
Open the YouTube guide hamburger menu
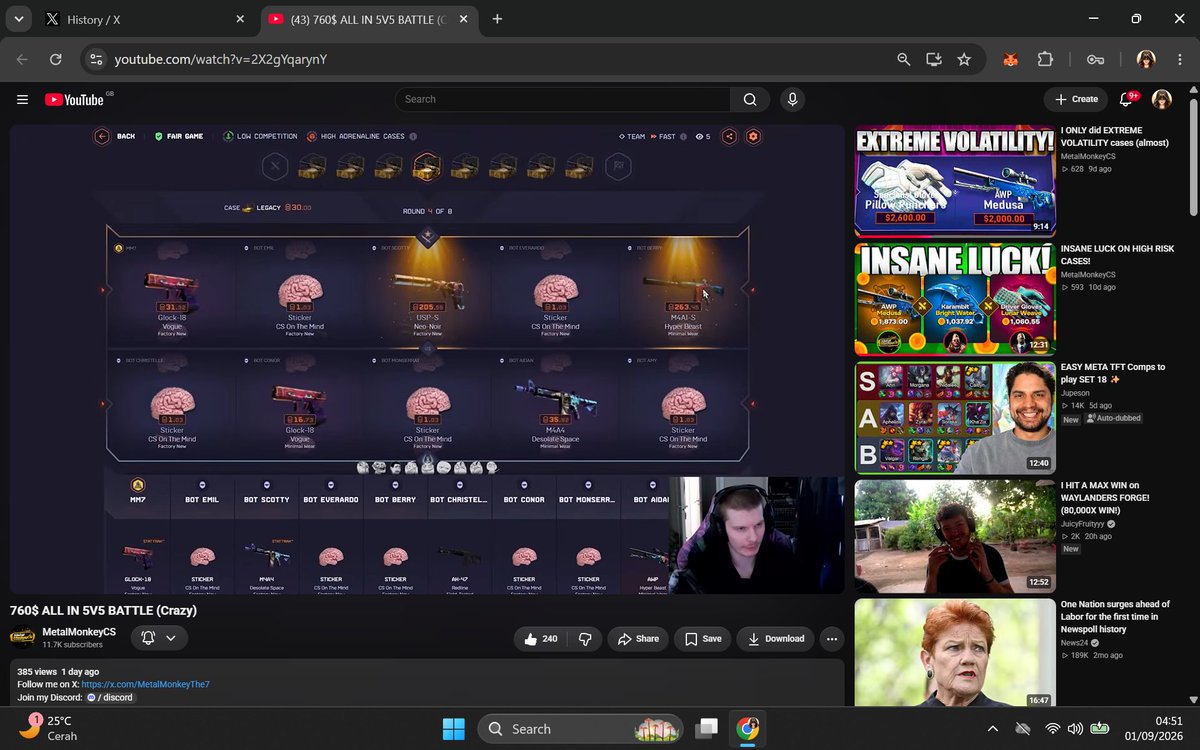click(22, 99)
